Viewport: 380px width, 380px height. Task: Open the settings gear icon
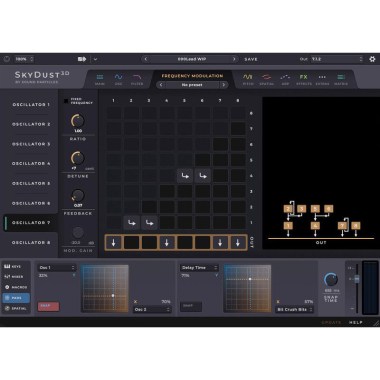(372, 59)
